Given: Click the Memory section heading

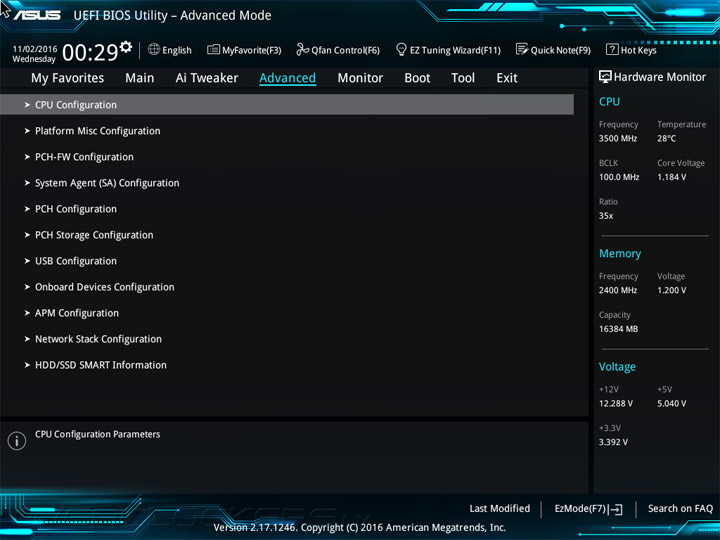Looking at the screenshot, I should 619,253.
